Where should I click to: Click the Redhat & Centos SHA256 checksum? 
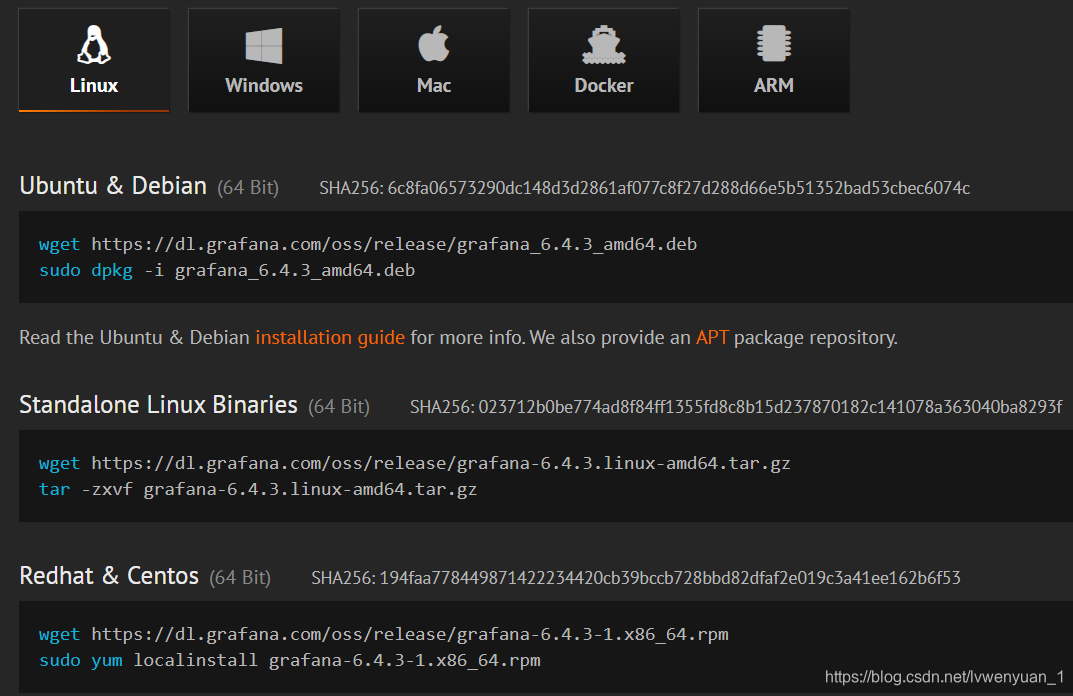click(x=636, y=578)
